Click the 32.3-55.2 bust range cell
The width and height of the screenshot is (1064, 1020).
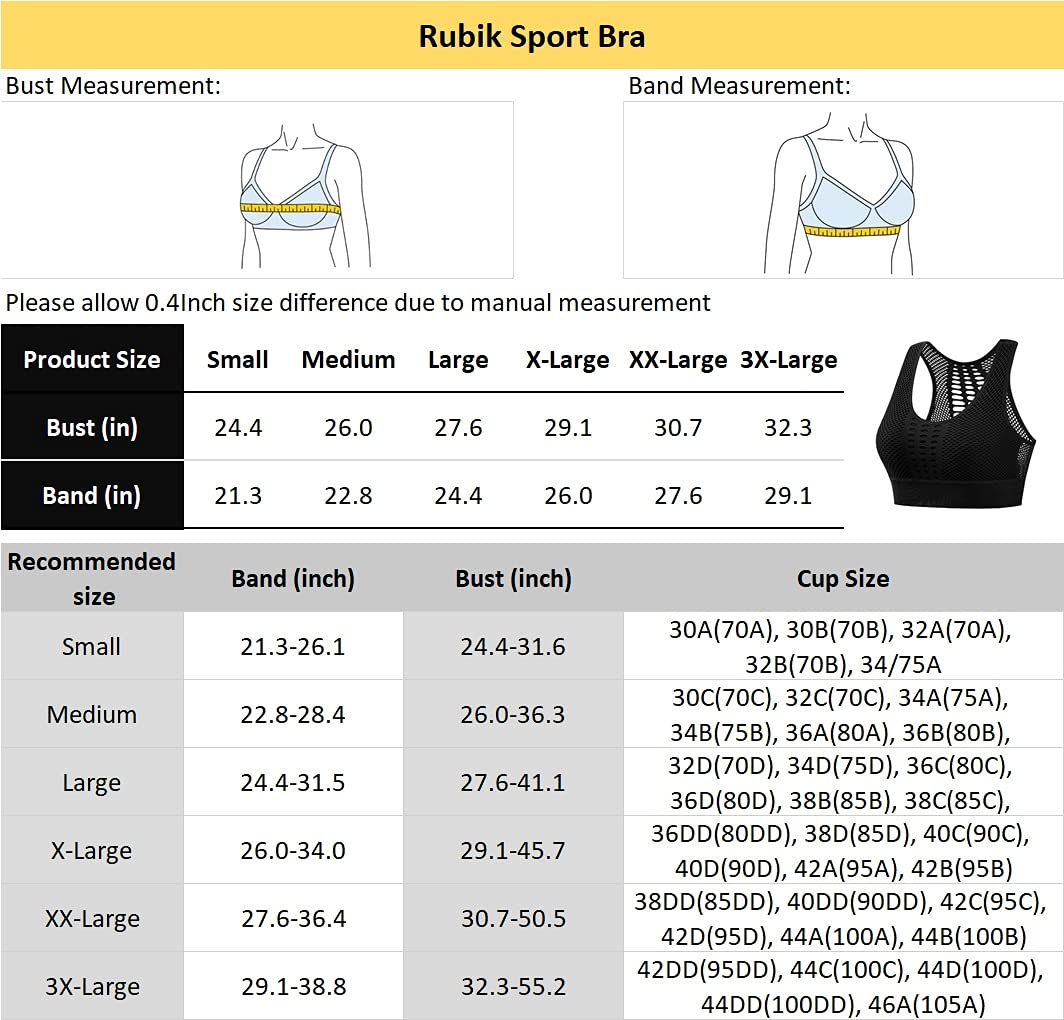tap(513, 987)
